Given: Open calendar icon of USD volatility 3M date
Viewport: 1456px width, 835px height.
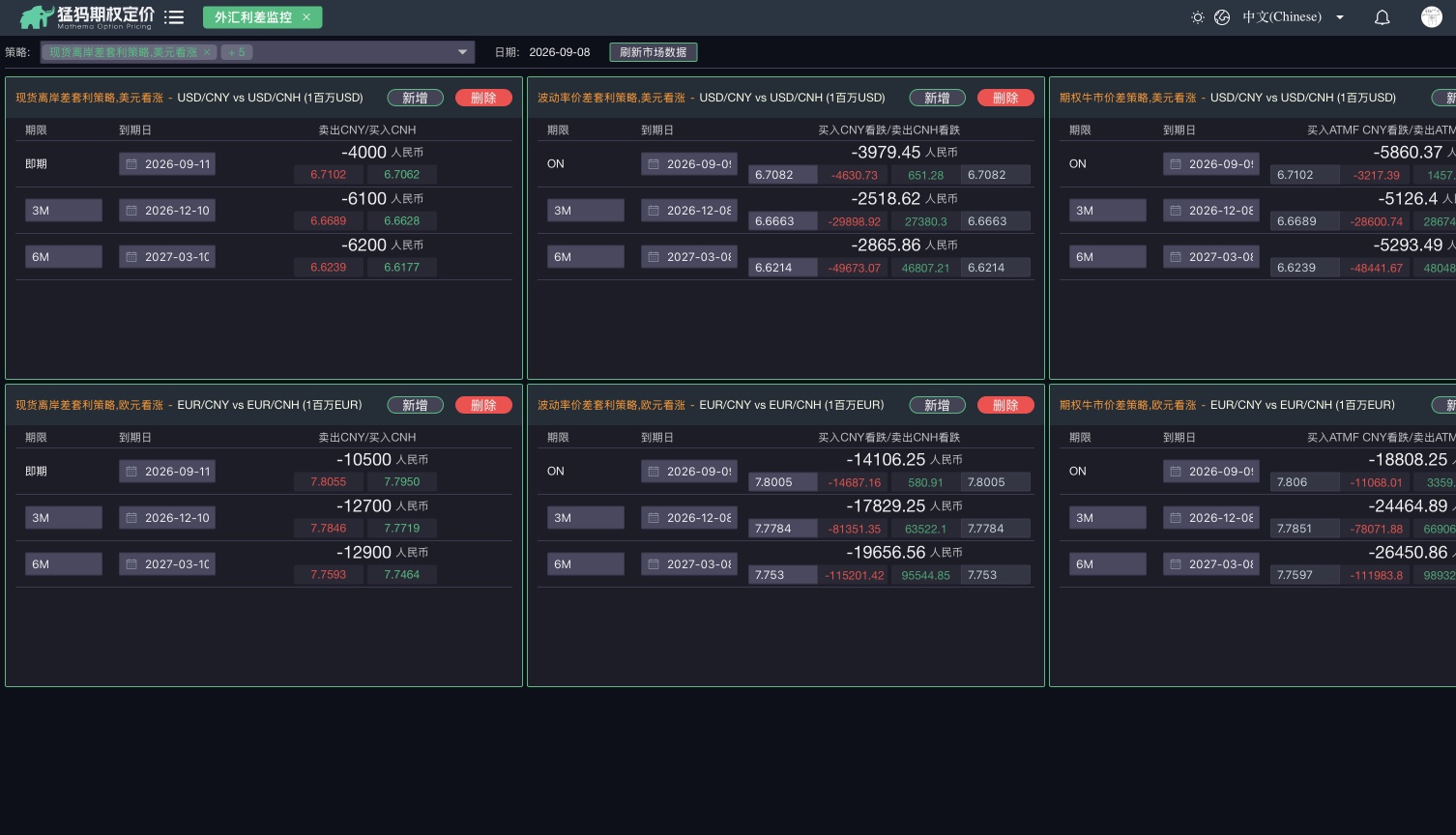Looking at the screenshot, I should (x=654, y=211).
